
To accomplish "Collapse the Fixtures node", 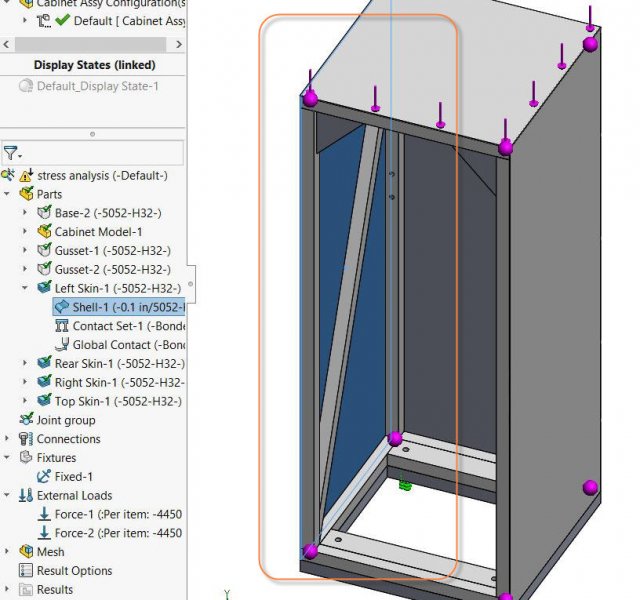I will 7,458.
